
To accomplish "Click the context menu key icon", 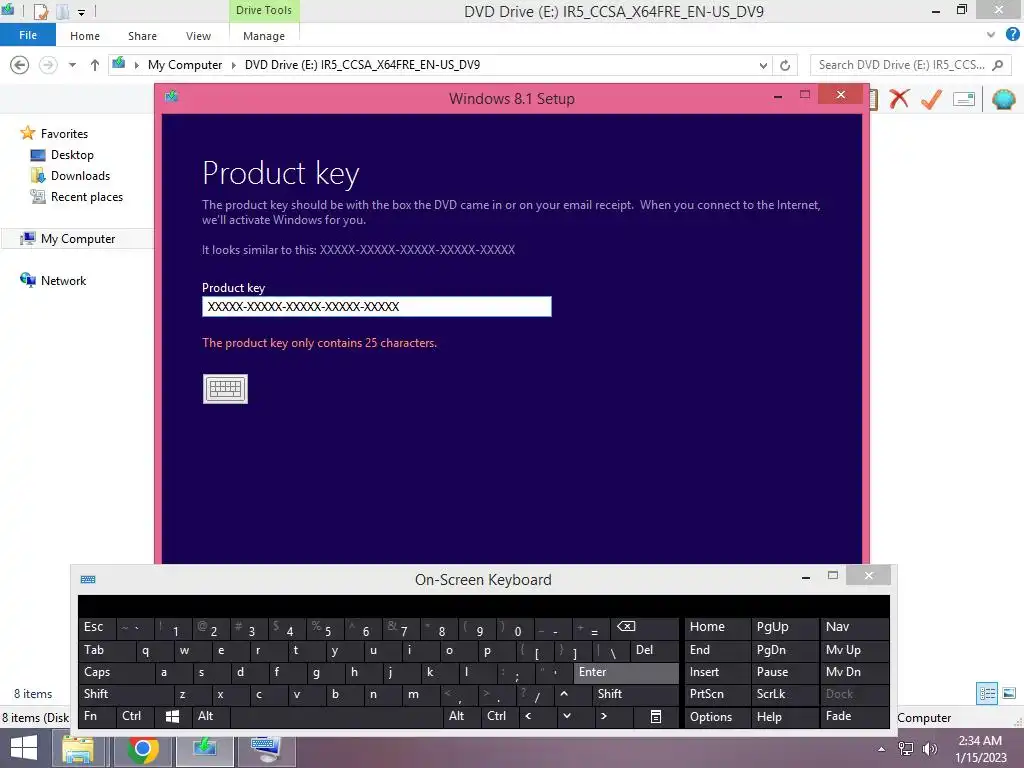I will coord(656,716).
